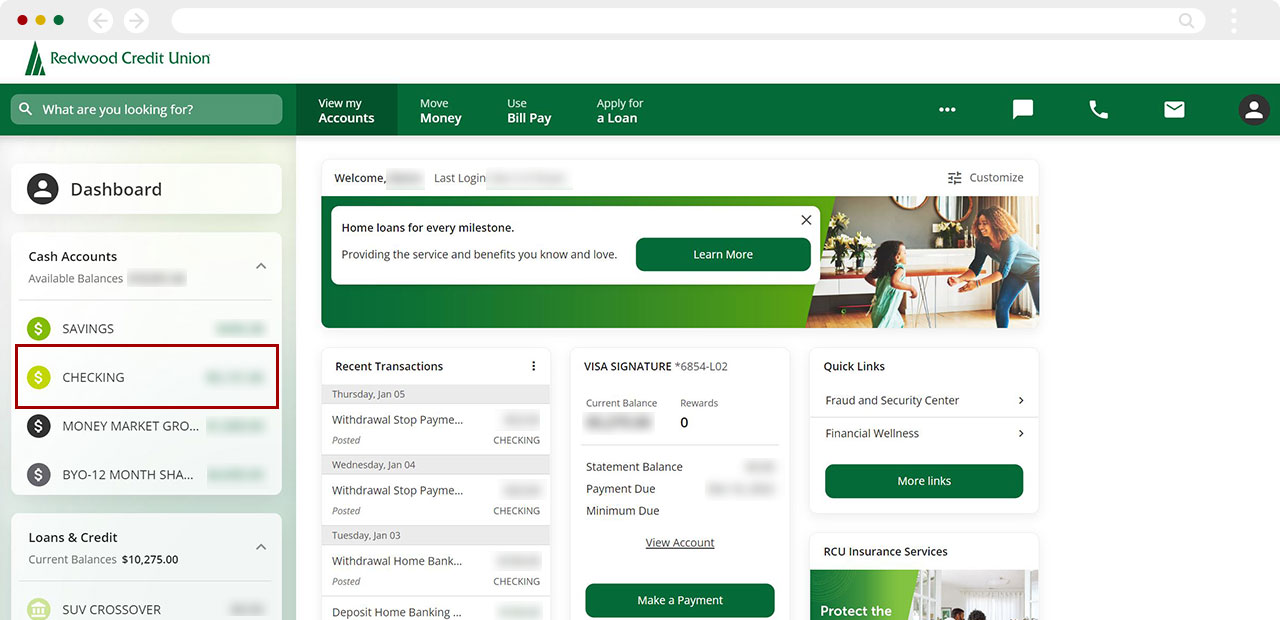Click the Wednesday, Jan 04 date header
This screenshot has width=1280, height=620.
(436, 465)
